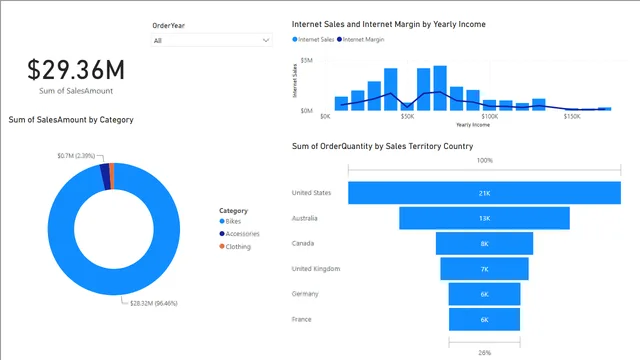Select the United Kingdom funnel bar

(484, 269)
